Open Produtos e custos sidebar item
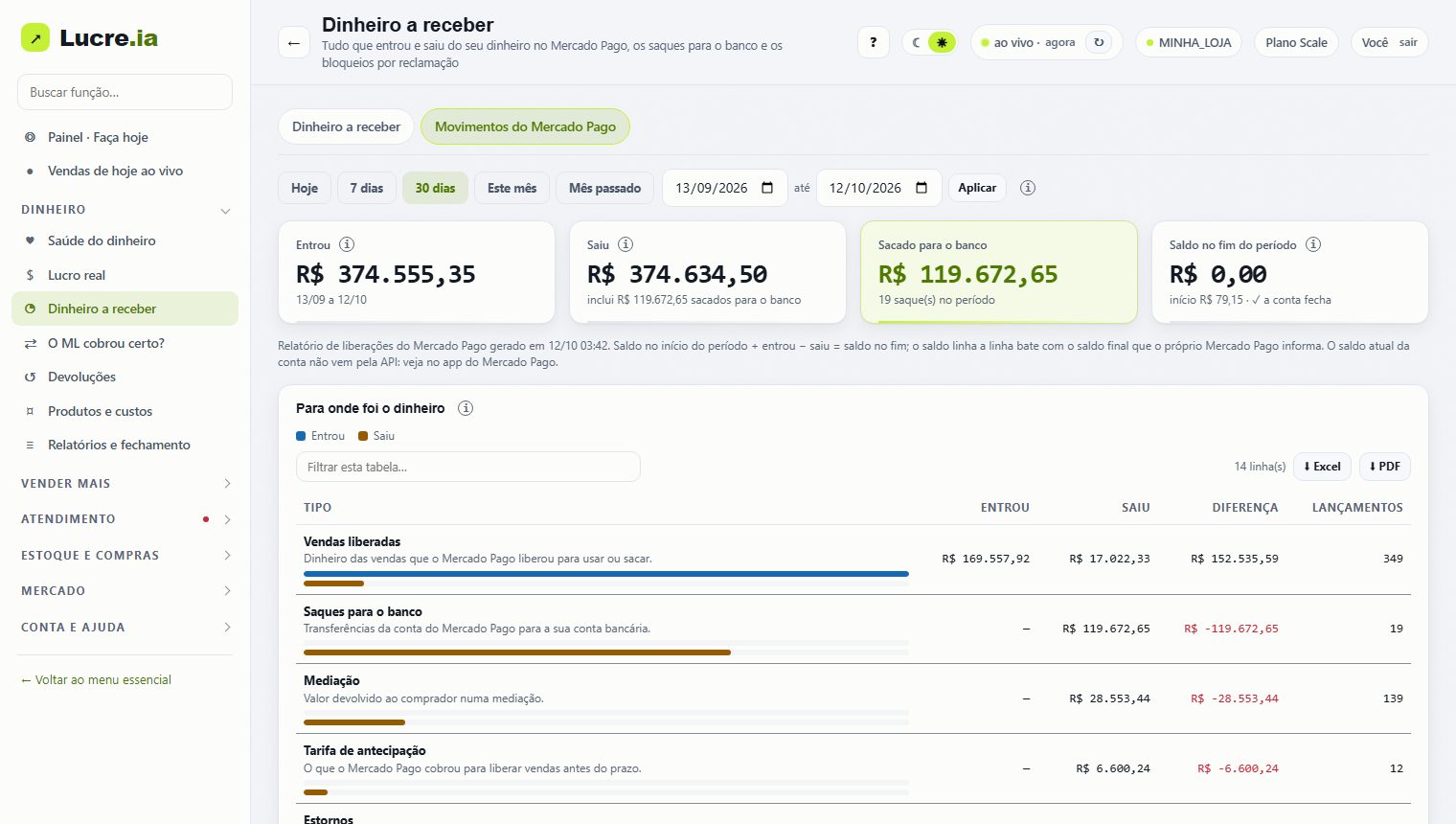 point(125,411)
